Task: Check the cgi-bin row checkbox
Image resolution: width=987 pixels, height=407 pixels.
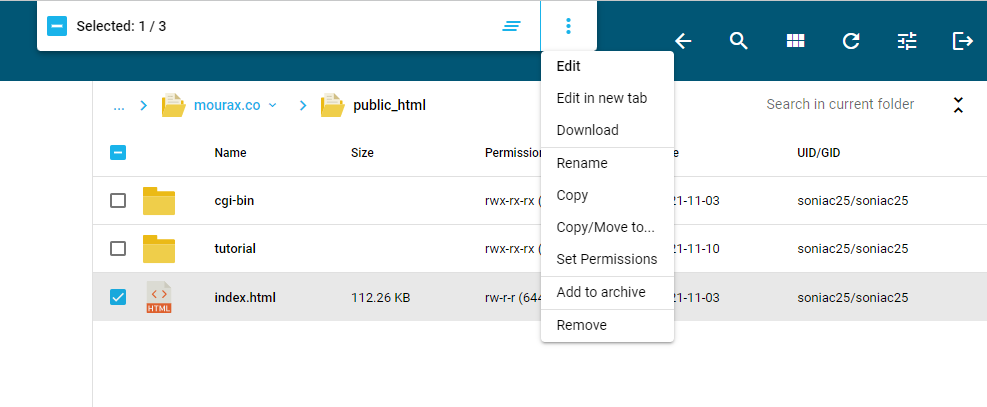Action: [118, 201]
